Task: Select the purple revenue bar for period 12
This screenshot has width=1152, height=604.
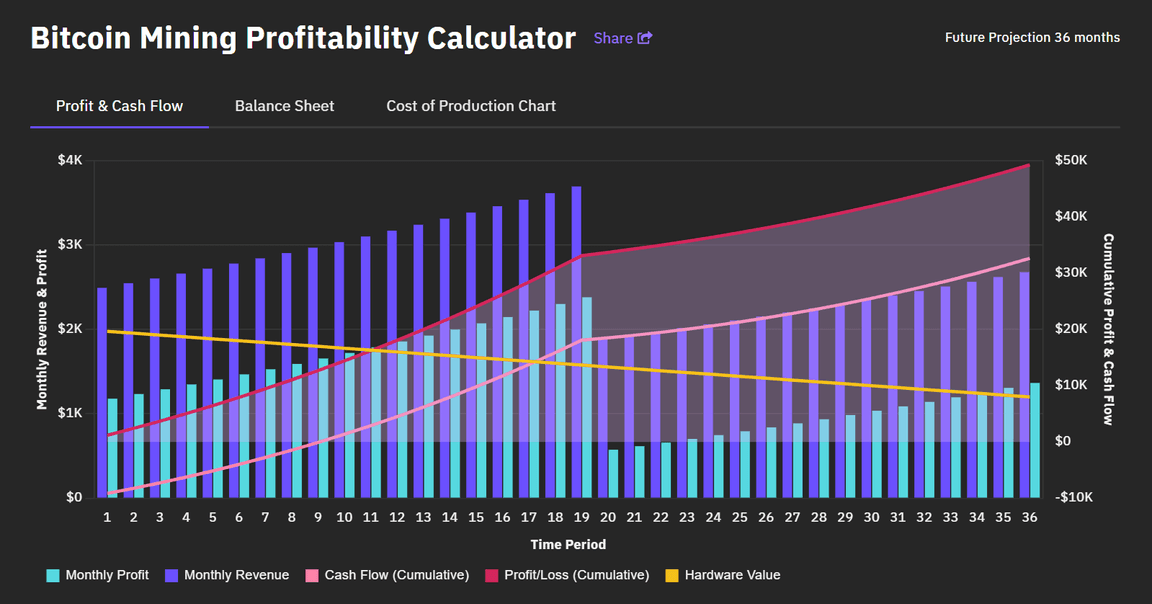Action: [392, 364]
